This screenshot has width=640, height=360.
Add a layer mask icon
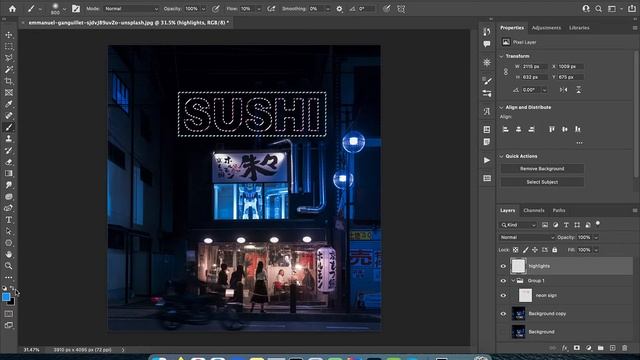pyautogui.click(x=576, y=348)
